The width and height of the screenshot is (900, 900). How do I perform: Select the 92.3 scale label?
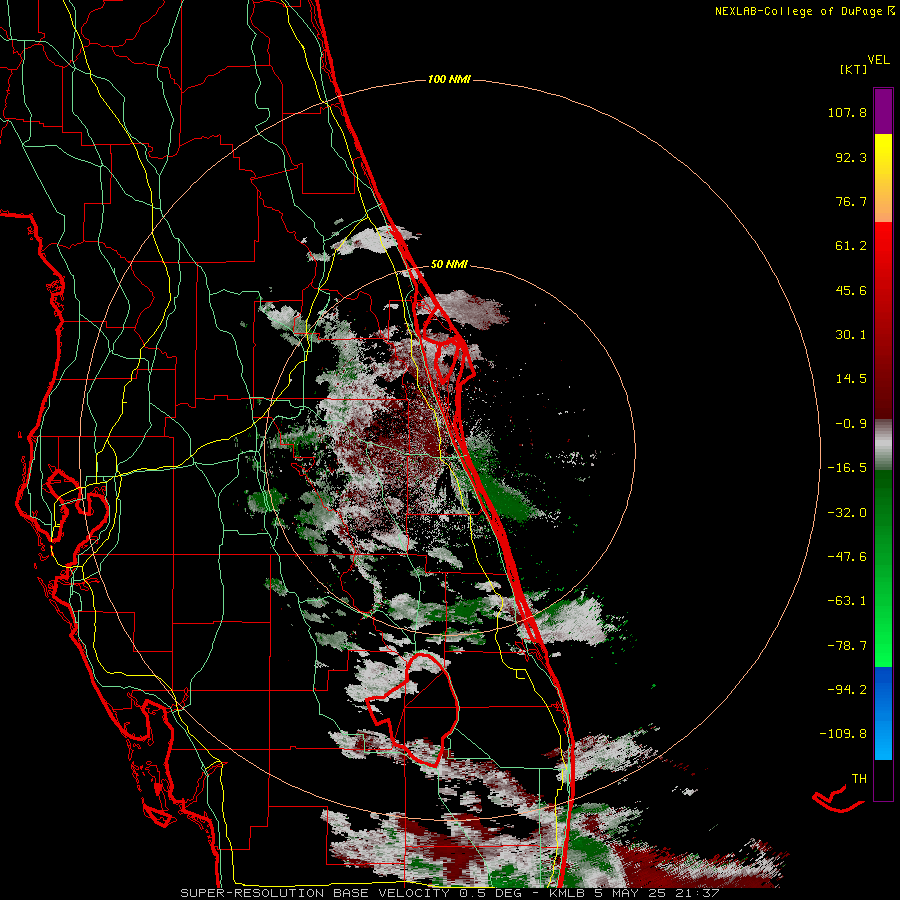coord(851,157)
